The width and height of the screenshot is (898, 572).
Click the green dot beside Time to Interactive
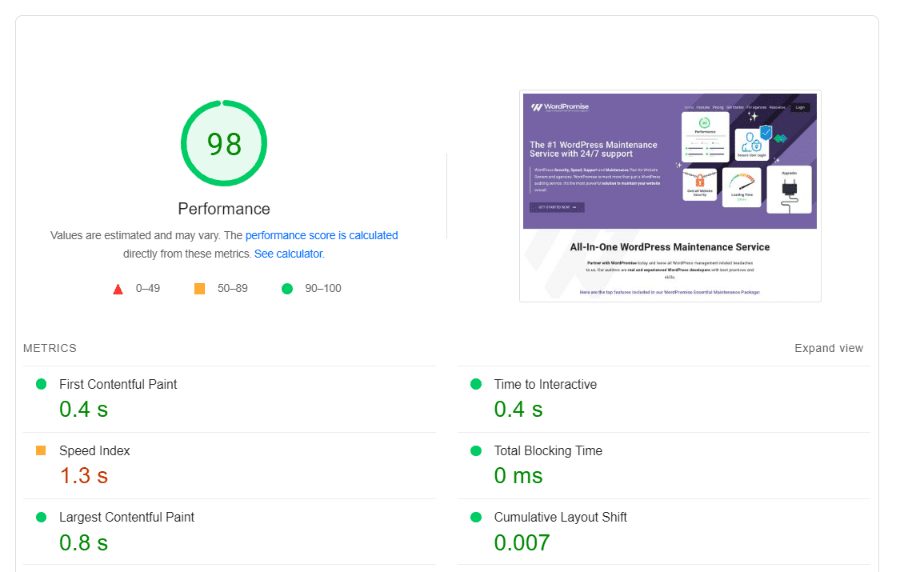476,384
